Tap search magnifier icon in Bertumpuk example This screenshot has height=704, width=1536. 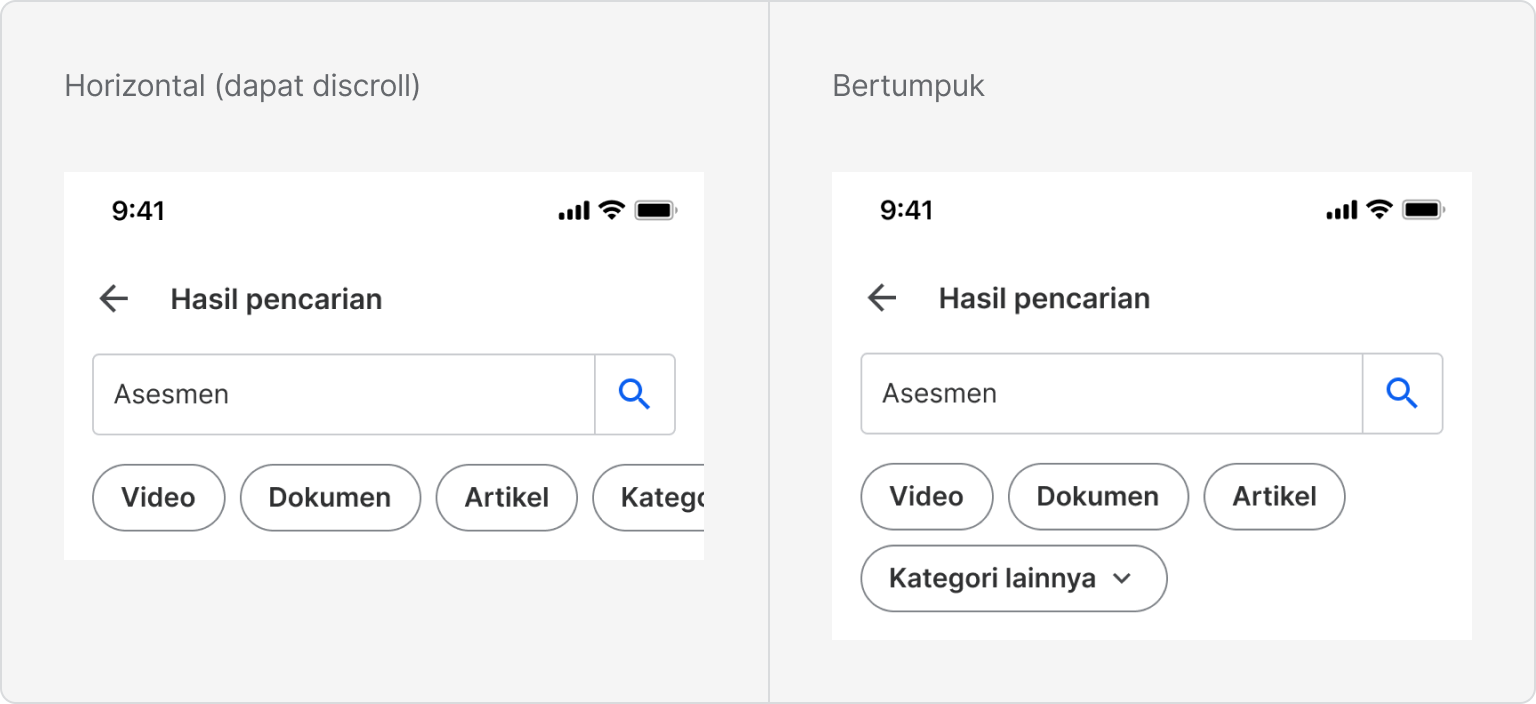1403,393
